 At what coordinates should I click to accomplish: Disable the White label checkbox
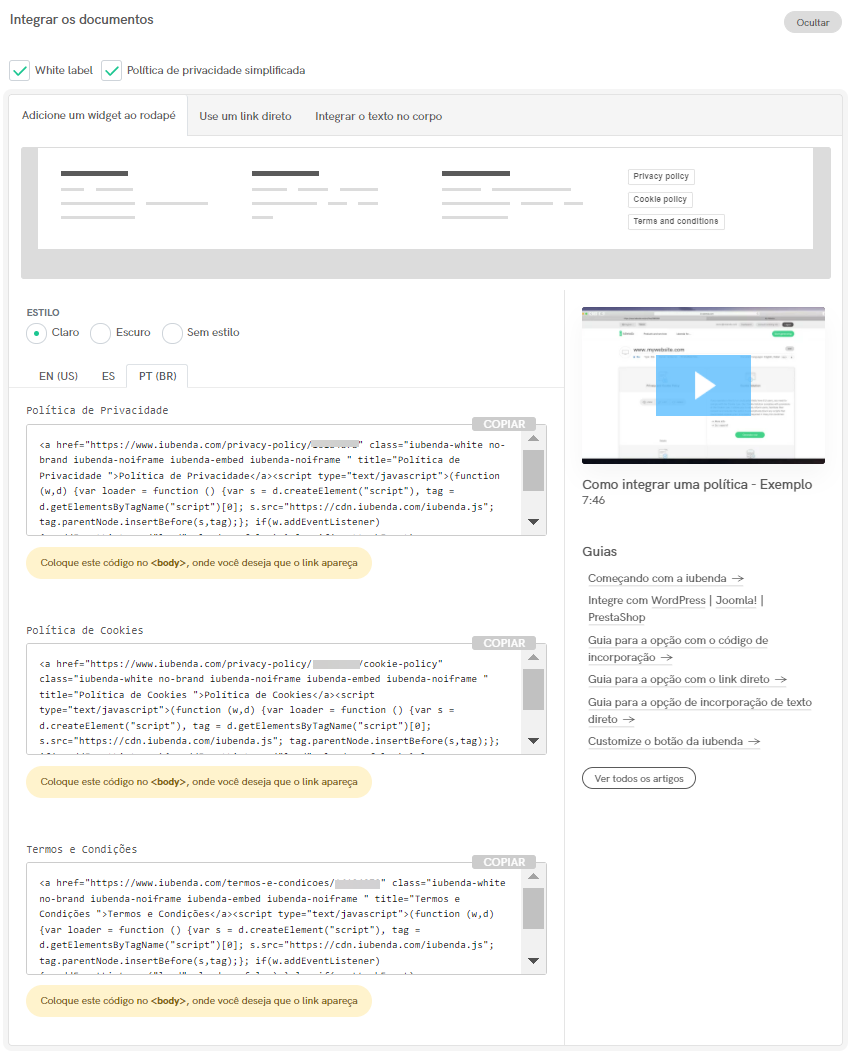click(20, 70)
